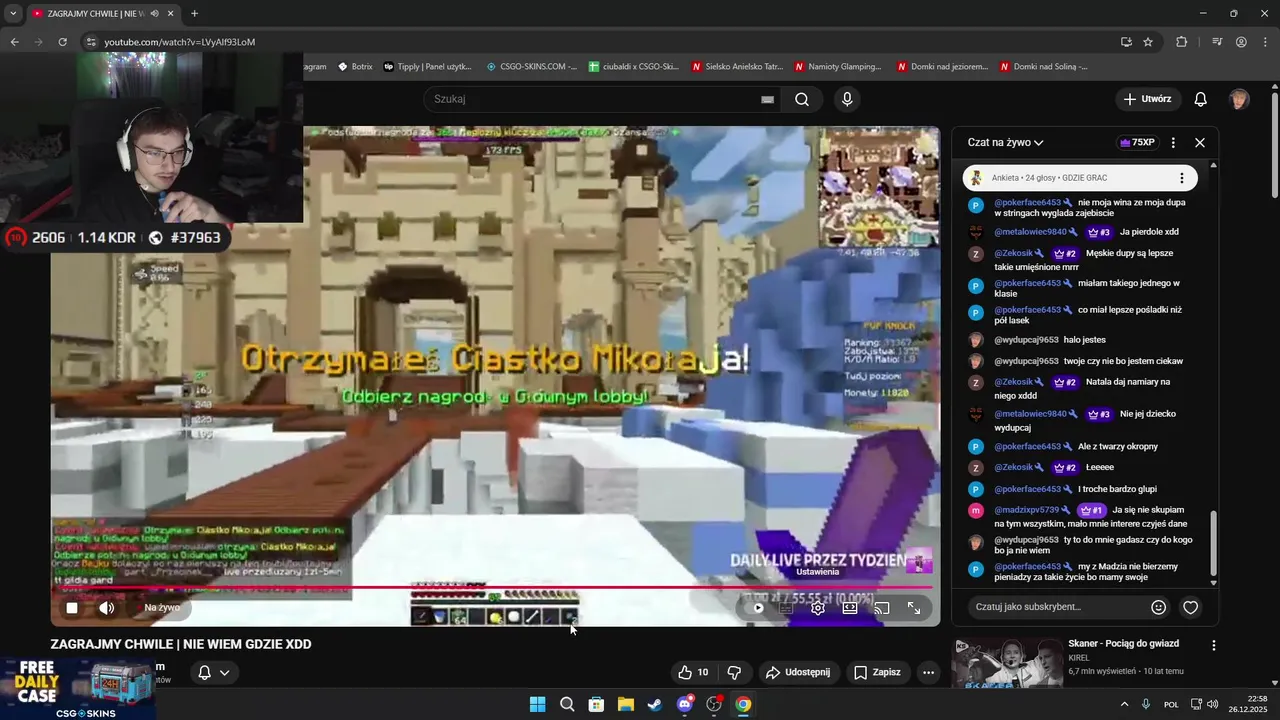
Task: Change the 'POL' input language in tray
Action: [1171, 704]
